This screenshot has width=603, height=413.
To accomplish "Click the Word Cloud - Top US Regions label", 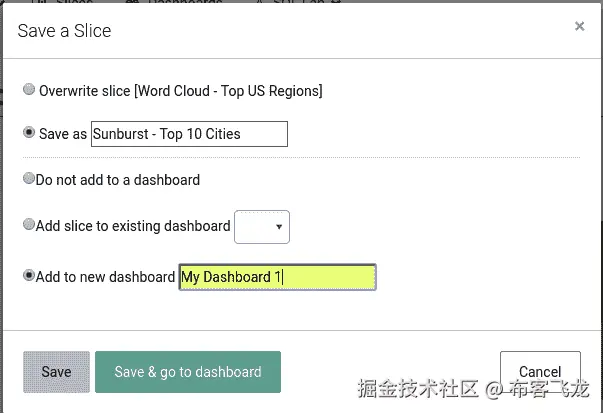I will pos(180,91).
